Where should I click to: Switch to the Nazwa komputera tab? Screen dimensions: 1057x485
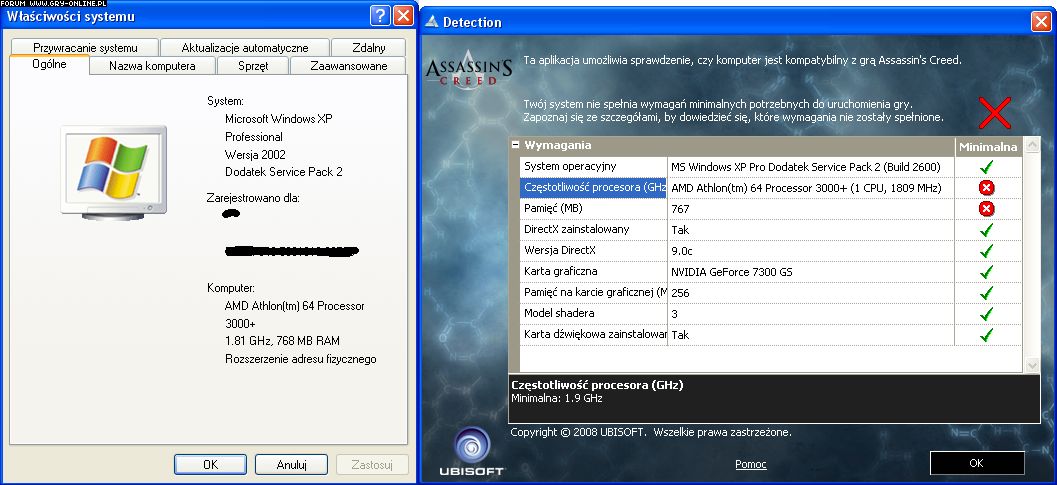click(152, 65)
